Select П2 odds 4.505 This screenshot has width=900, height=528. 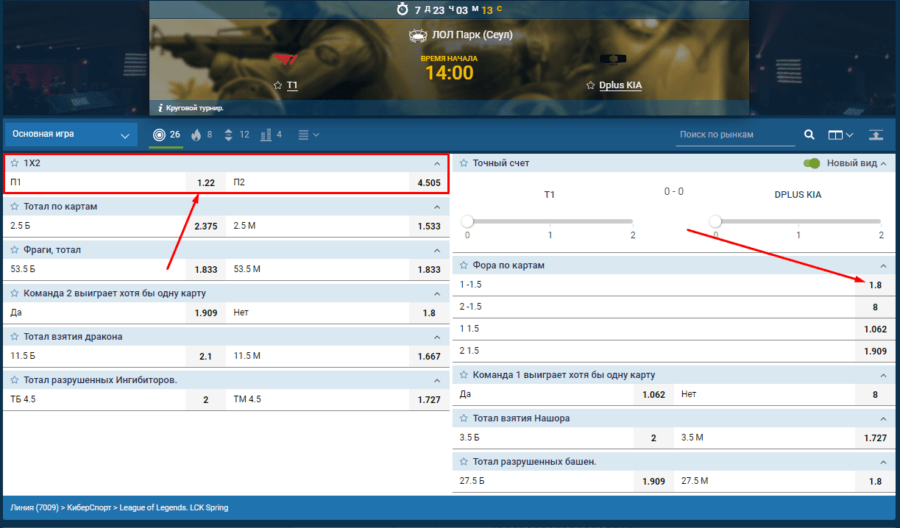click(428, 183)
